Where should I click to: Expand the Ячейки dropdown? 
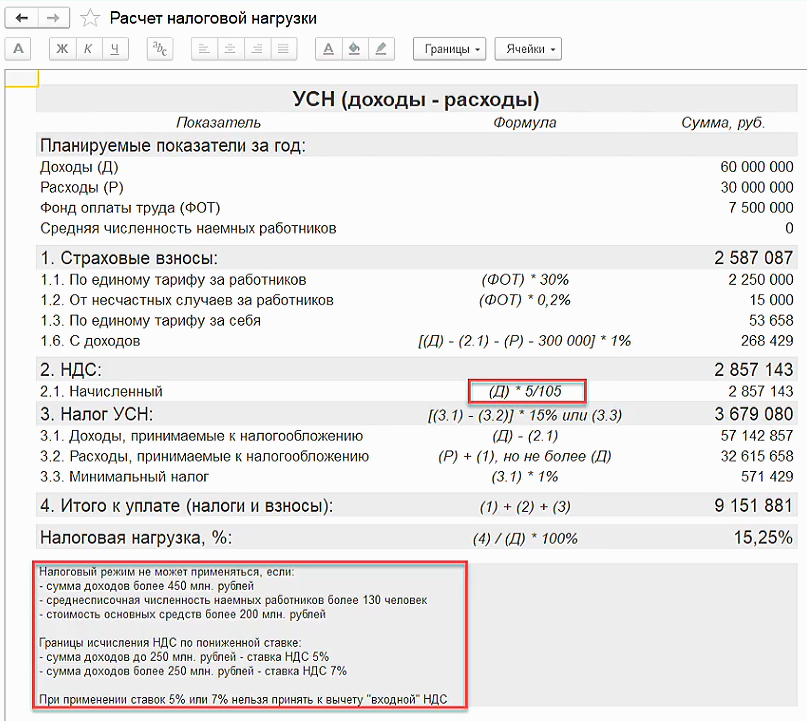point(528,48)
